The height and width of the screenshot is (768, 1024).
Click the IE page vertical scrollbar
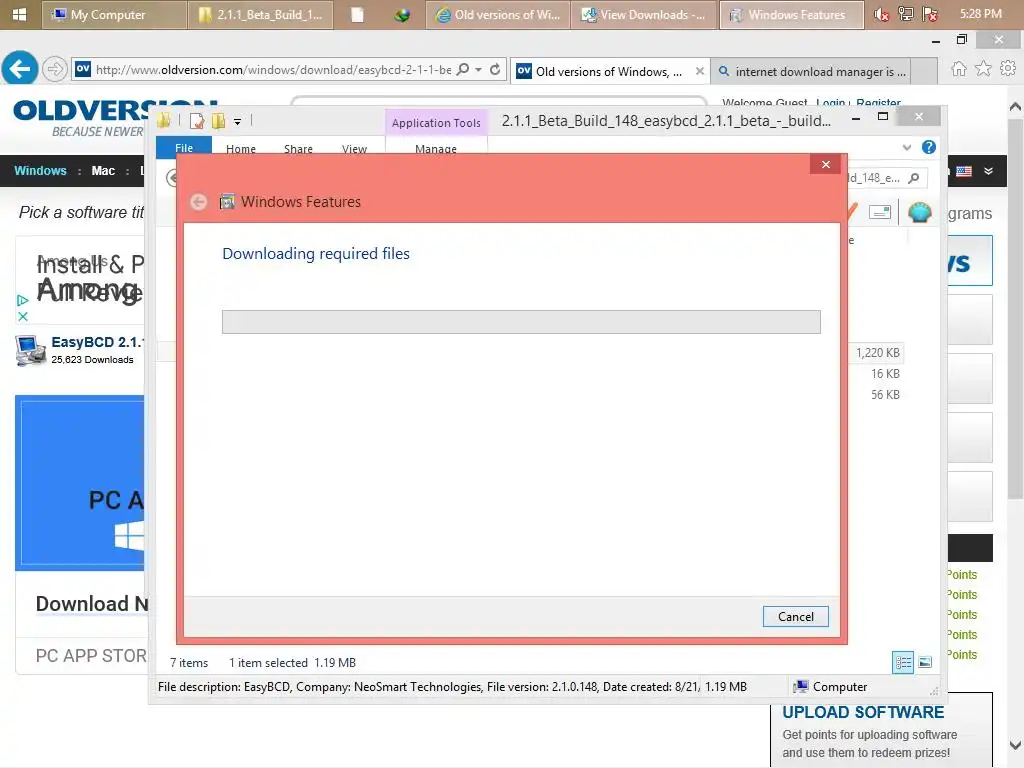click(1015, 307)
